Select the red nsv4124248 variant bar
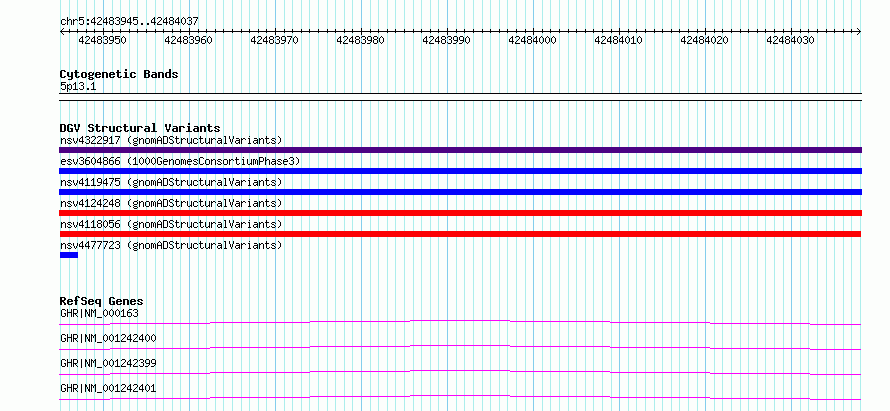890x411 pixels. pos(460,213)
